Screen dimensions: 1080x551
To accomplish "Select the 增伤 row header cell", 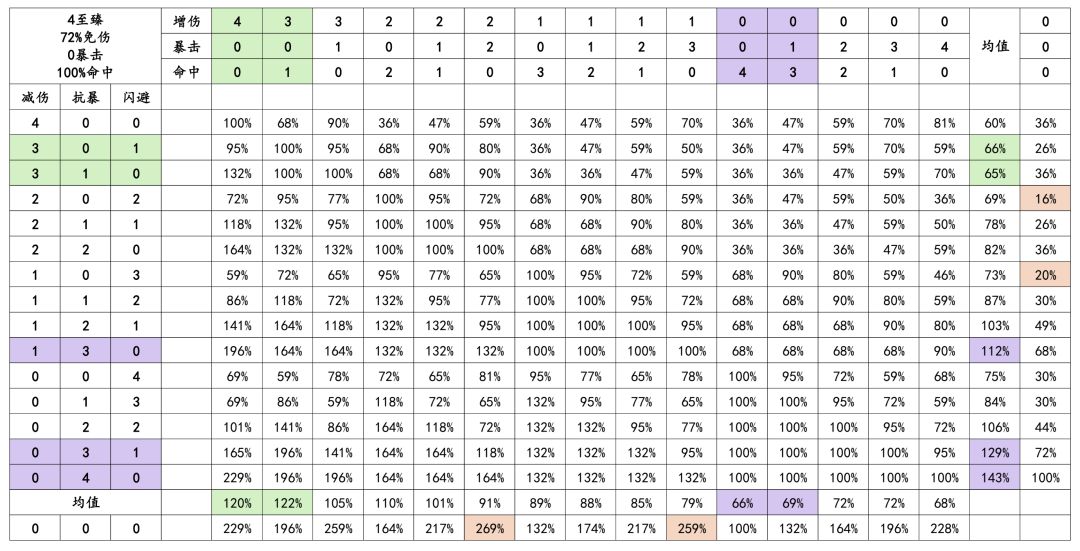I will [x=186, y=21].
